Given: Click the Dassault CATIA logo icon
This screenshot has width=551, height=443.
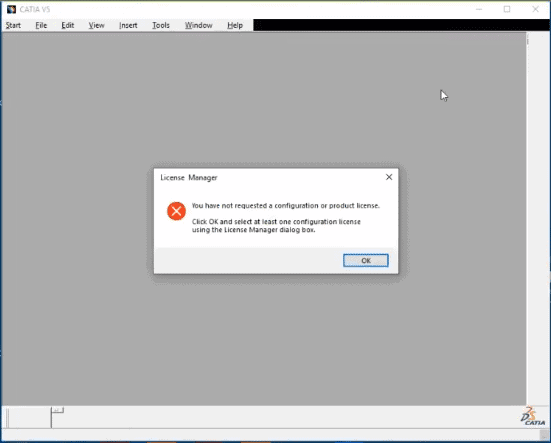Looking at the screenshot, I should click(533, 416).
